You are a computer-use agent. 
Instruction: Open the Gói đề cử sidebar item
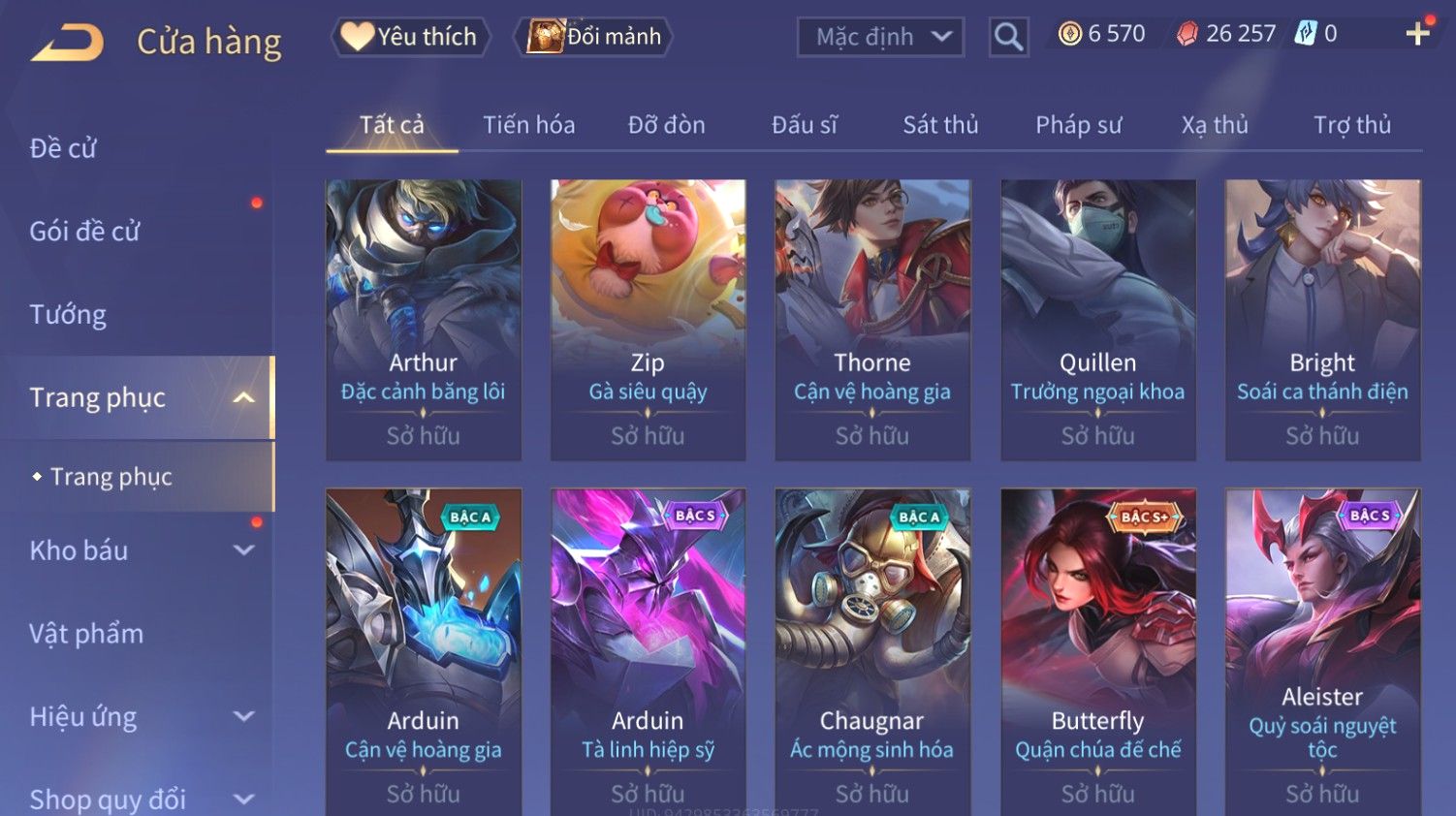point(85,232)
